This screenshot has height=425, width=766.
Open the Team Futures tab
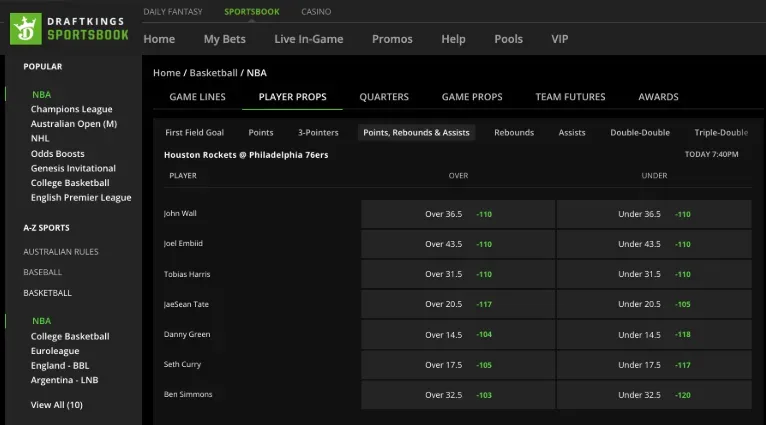[x=570, y=97]
